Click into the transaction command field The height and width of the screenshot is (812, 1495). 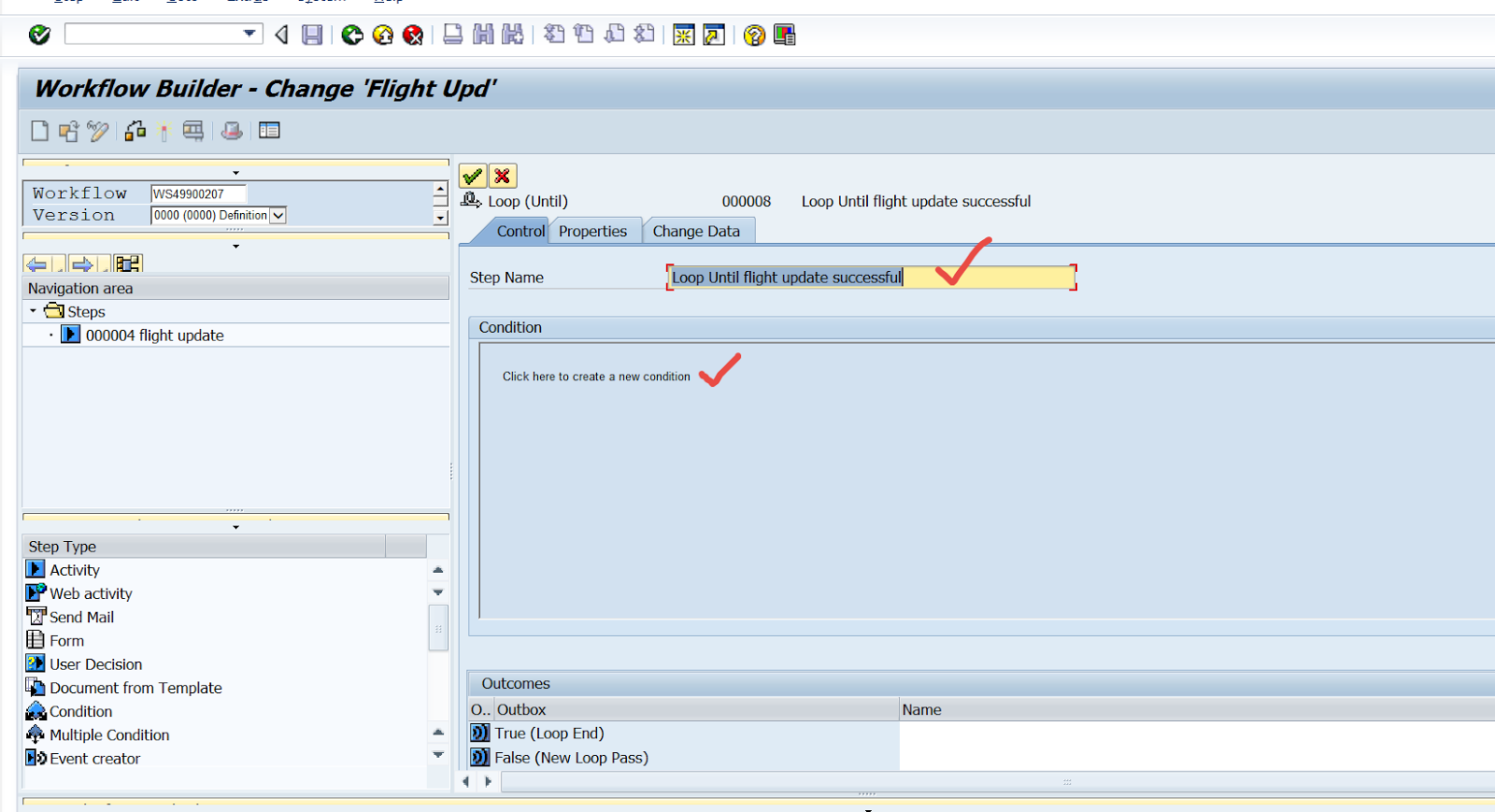tap(153, 34)
